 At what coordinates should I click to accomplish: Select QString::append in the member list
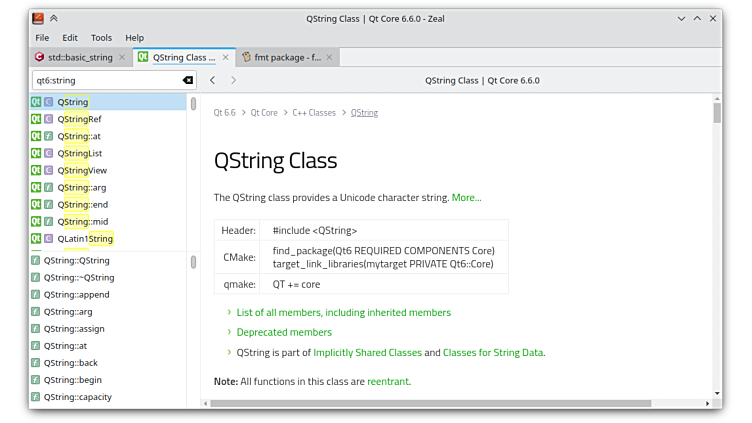tap(77, 295)
